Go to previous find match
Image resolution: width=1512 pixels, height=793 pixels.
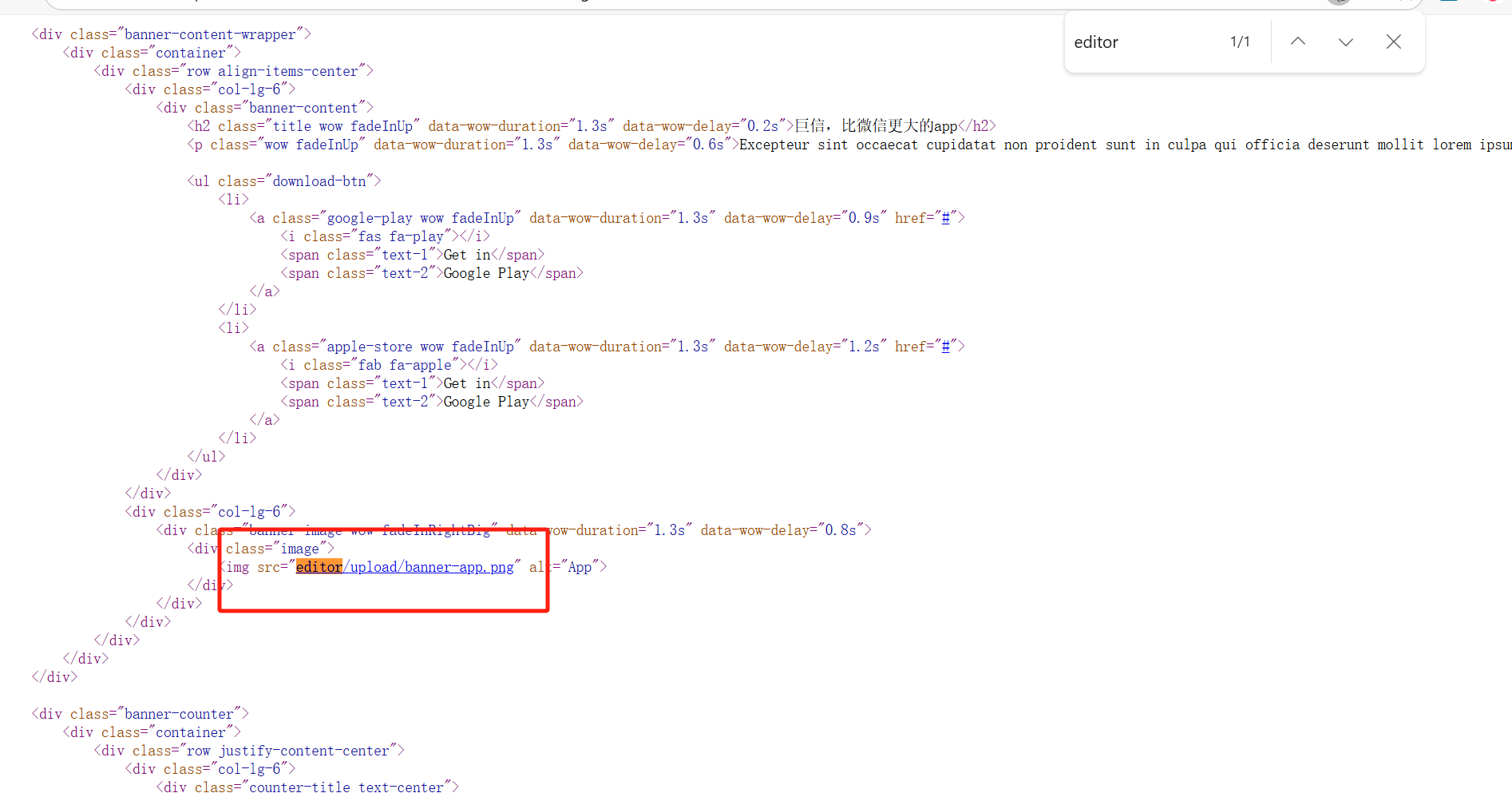pos(1298,42)
